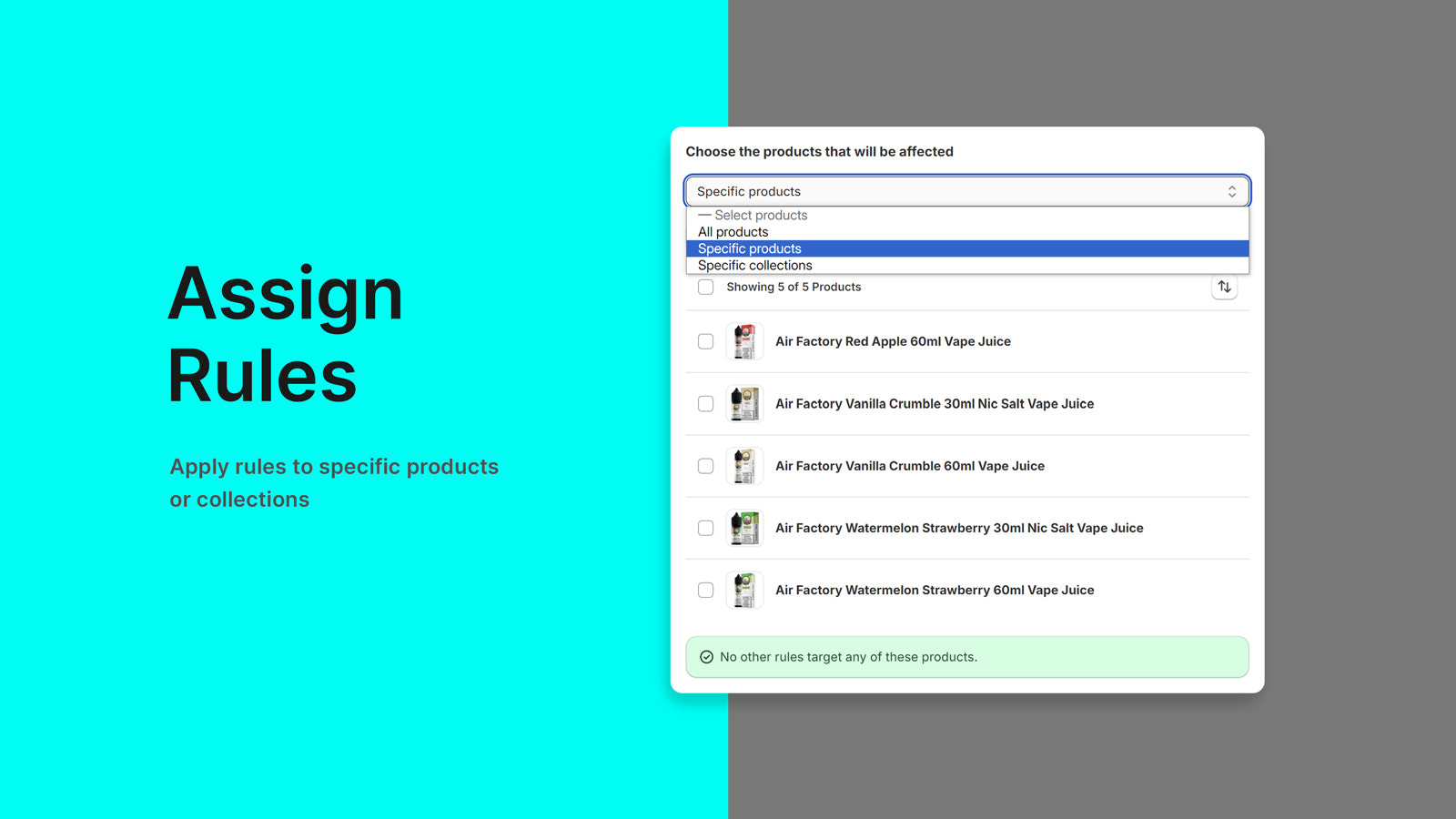Screen dimensions: 1456x819
Task: Click the 'Showing 5 of 5 Products' label
Action: pyautogui.click(x=794, y=287)
